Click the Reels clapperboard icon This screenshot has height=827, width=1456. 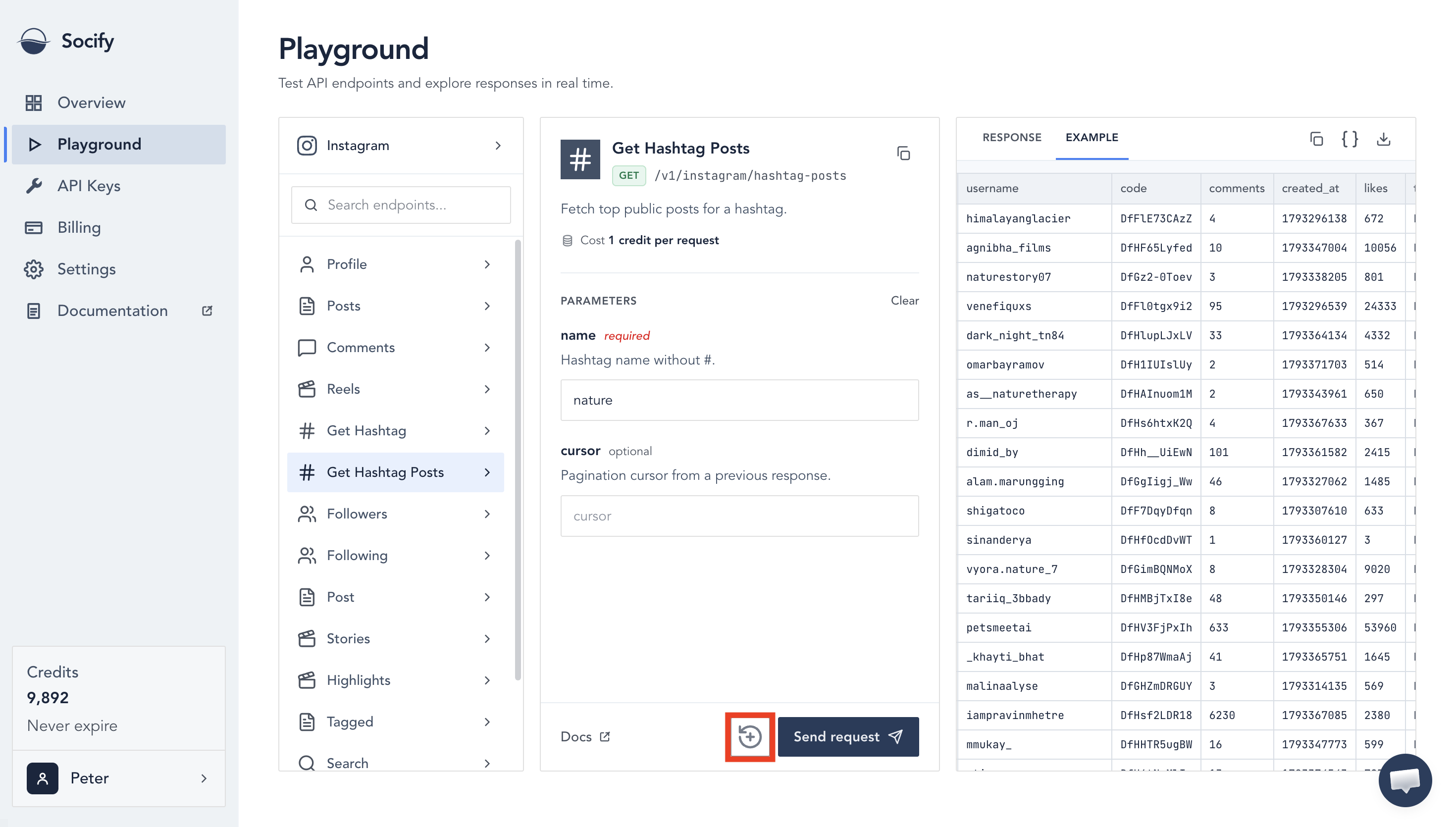[x=307, y=389]
